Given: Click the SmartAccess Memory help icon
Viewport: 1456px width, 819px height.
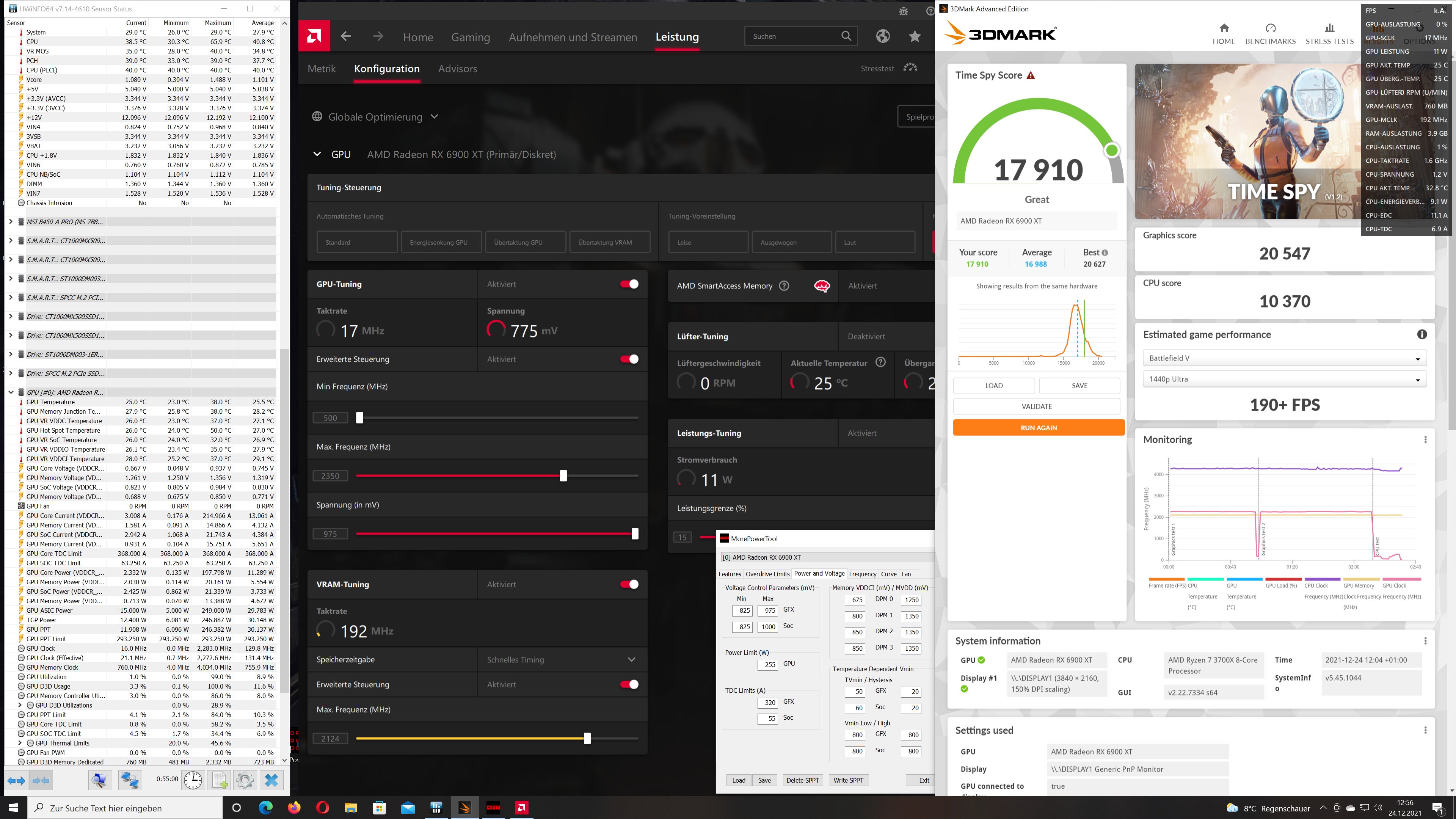Looking at the screenshot, I should [784, 286].
